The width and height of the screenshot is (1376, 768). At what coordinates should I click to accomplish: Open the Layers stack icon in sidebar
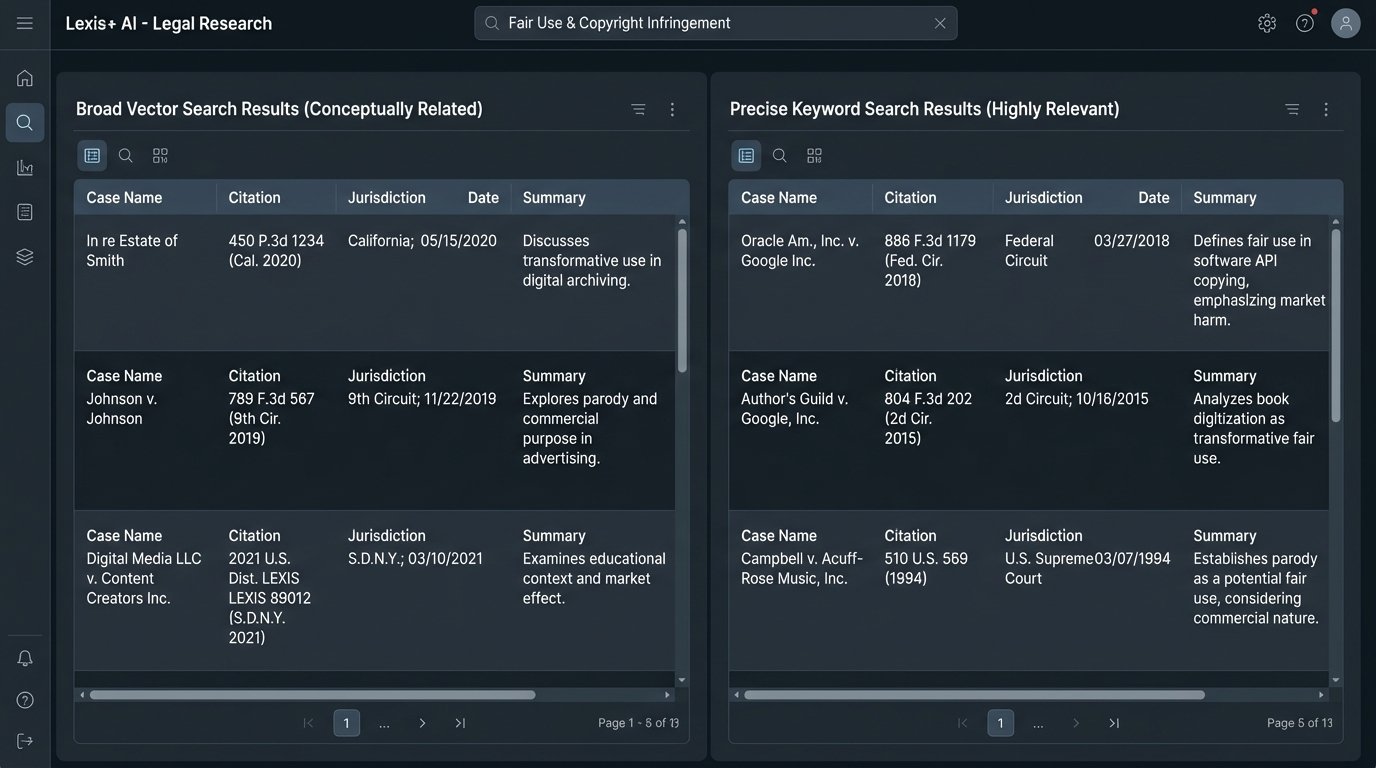24,256
